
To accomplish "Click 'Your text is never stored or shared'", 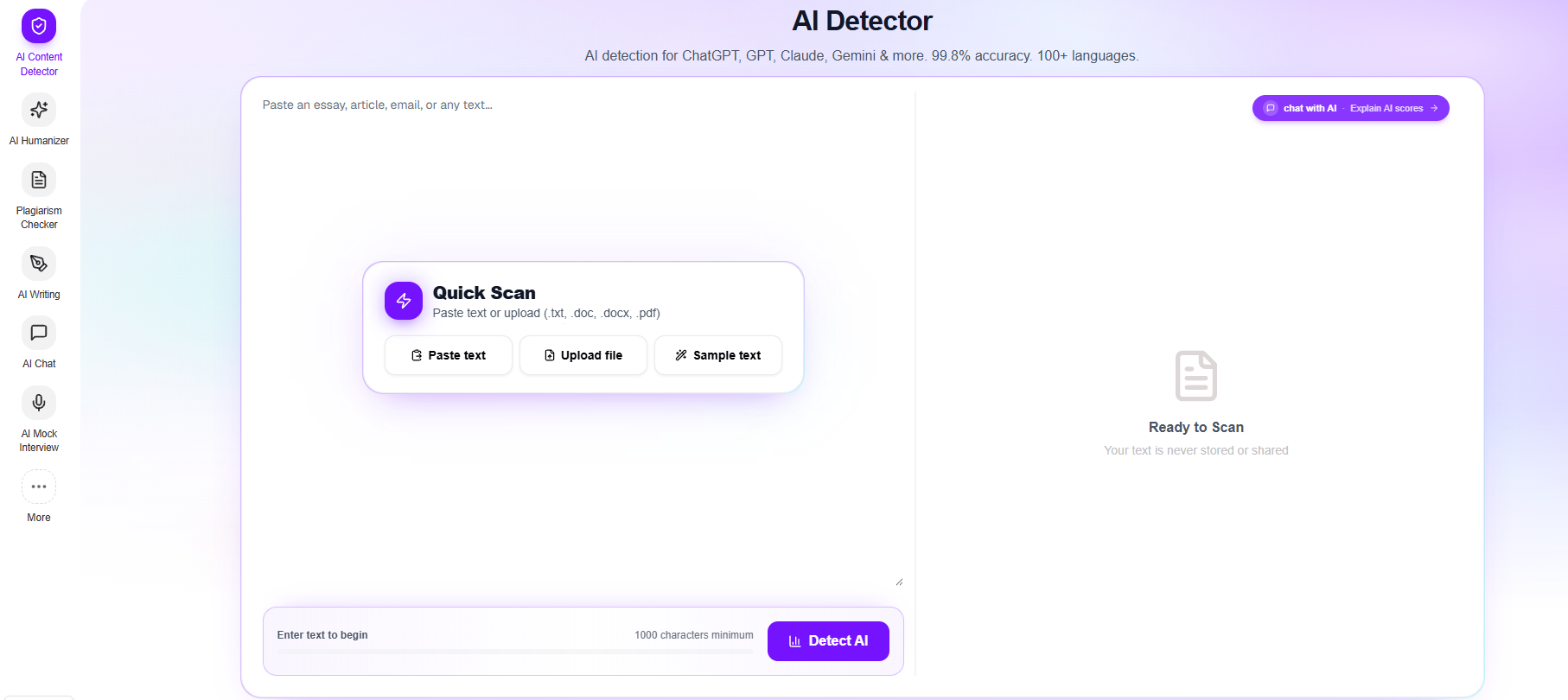I will point(1196,450).
